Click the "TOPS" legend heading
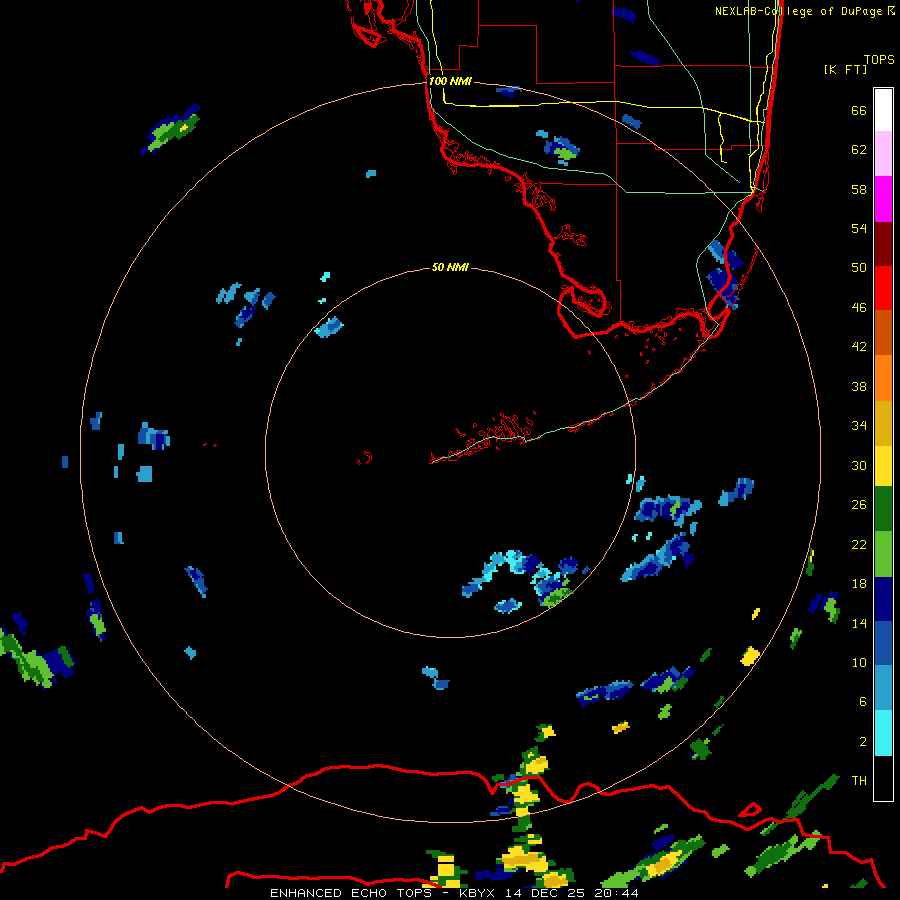Screen dimensions: 900x900 [x=879, y=60]
